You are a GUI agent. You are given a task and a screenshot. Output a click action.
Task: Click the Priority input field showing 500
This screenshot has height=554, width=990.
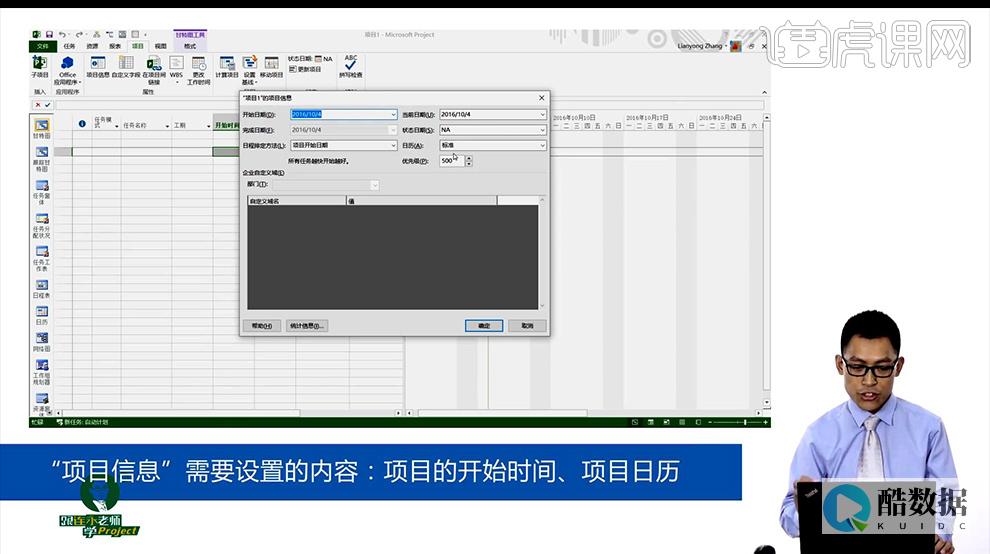(x=452, y=160)
